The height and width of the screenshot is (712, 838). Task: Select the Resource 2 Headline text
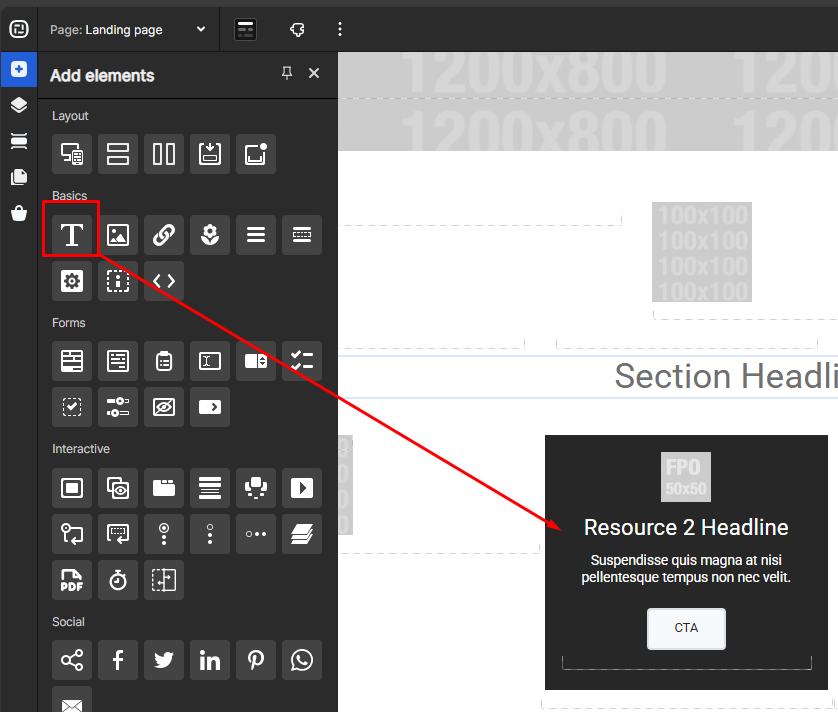tap(686, 528)
